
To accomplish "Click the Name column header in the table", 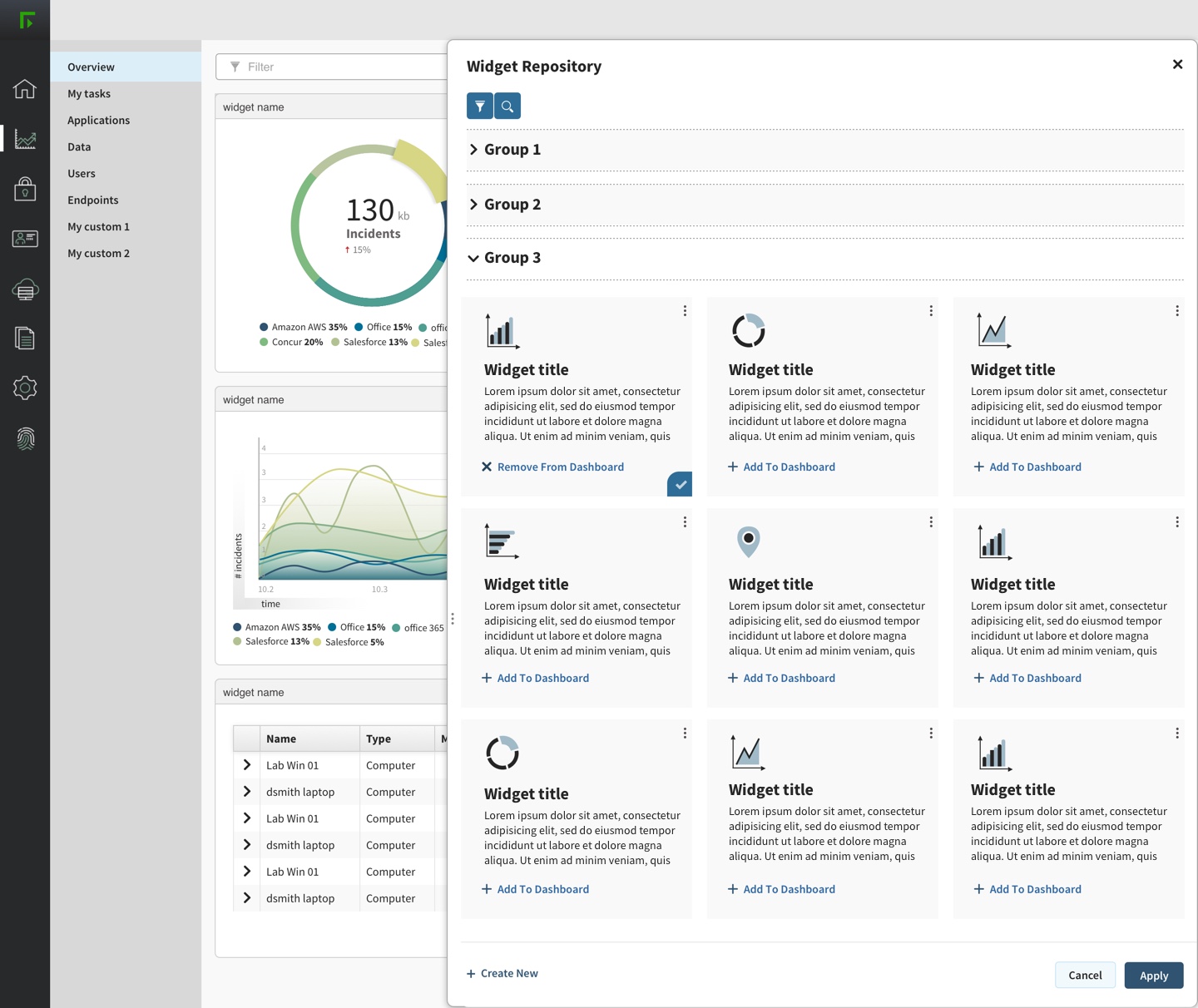I will (309, 739).
